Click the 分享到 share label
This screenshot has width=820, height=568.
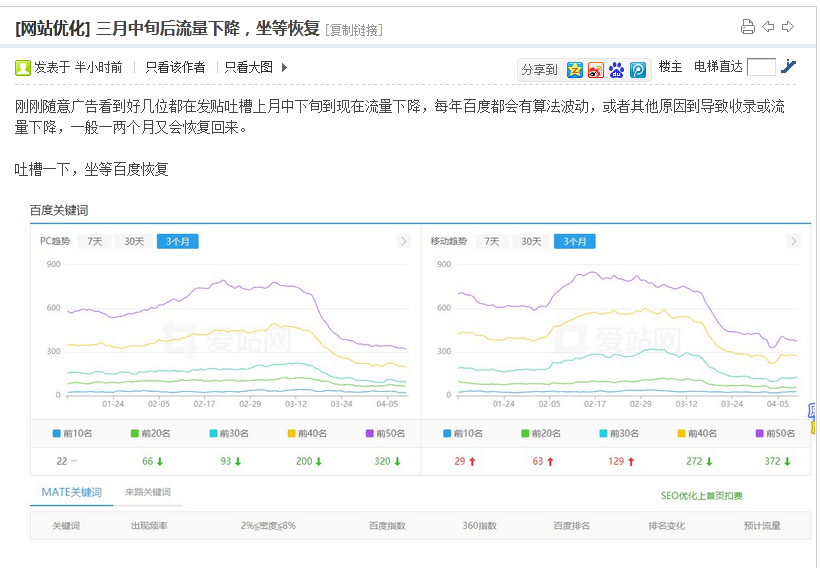[539, 70]
